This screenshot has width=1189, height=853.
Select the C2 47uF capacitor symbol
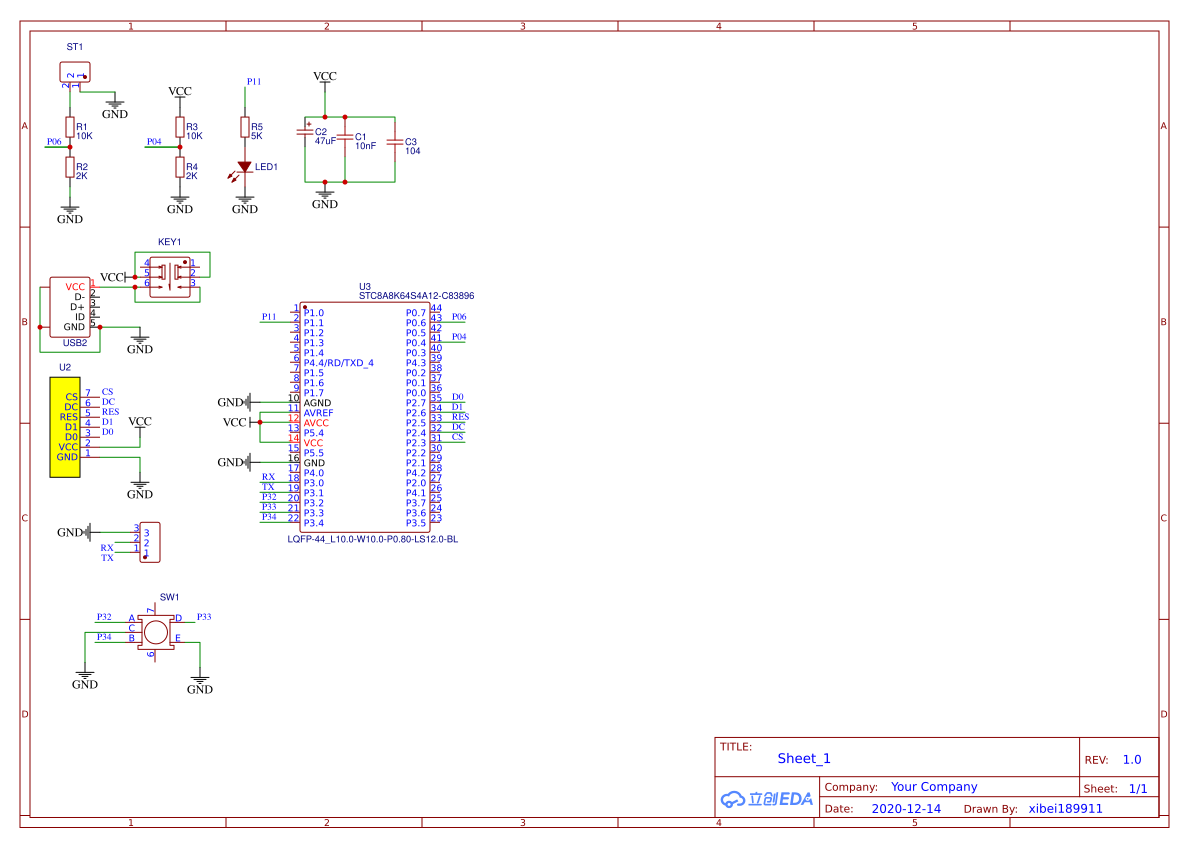[x=305, y=133]
